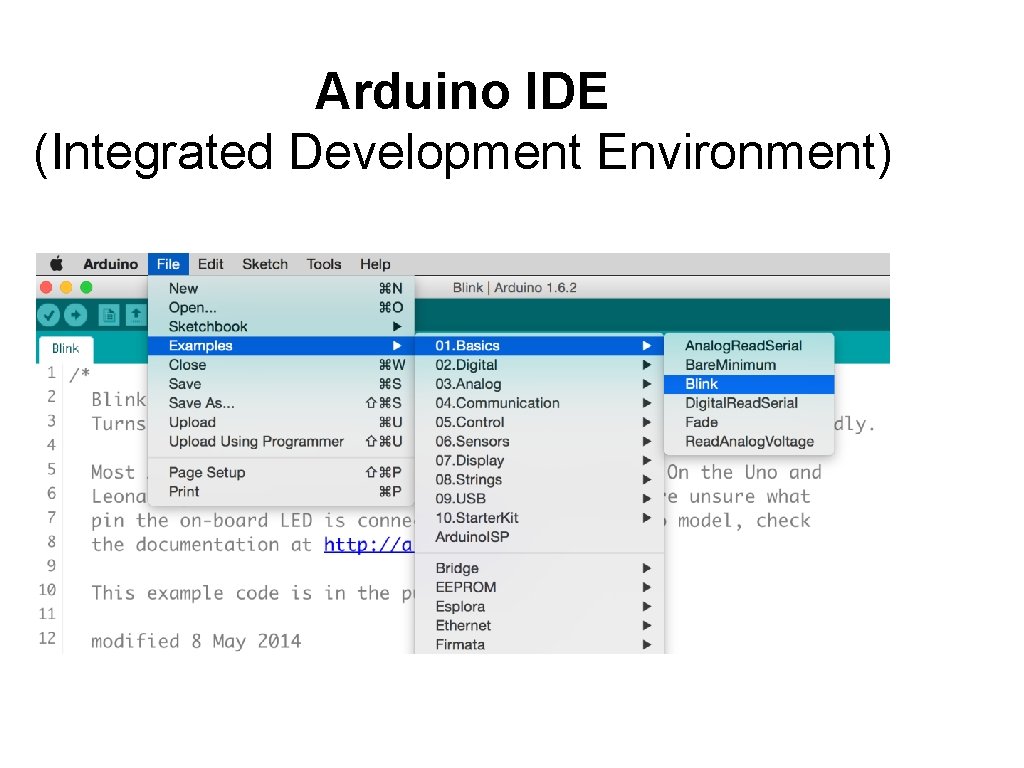The width and height of the screenshot is (1024, 768).
Task: Click the Upload arrow toolbar icon
Action: click(x=76, y=315)
